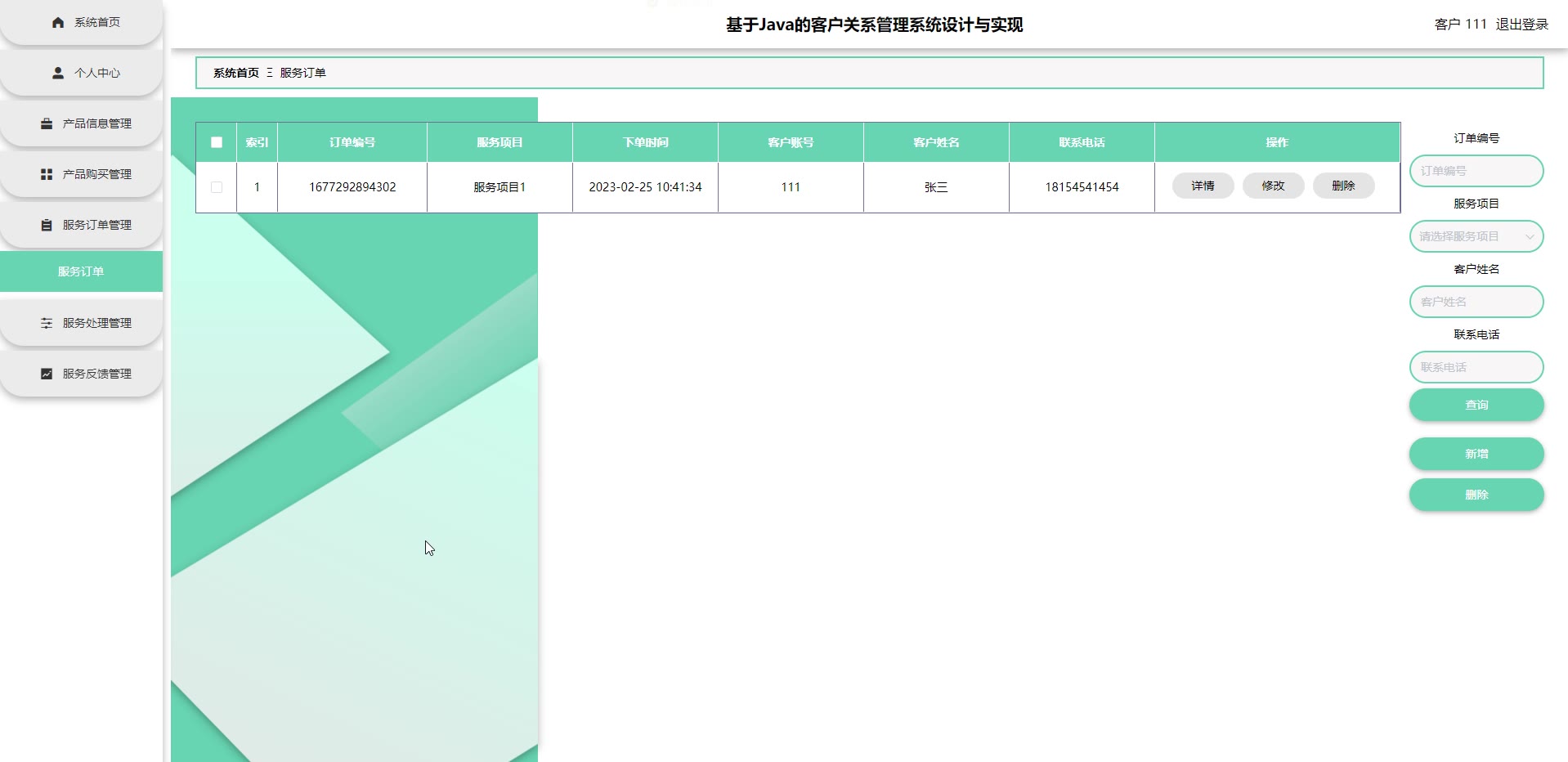Click order number cell 1677292894302
The height and width of the screenshot is (762, 1568).
tap(352, 187)
